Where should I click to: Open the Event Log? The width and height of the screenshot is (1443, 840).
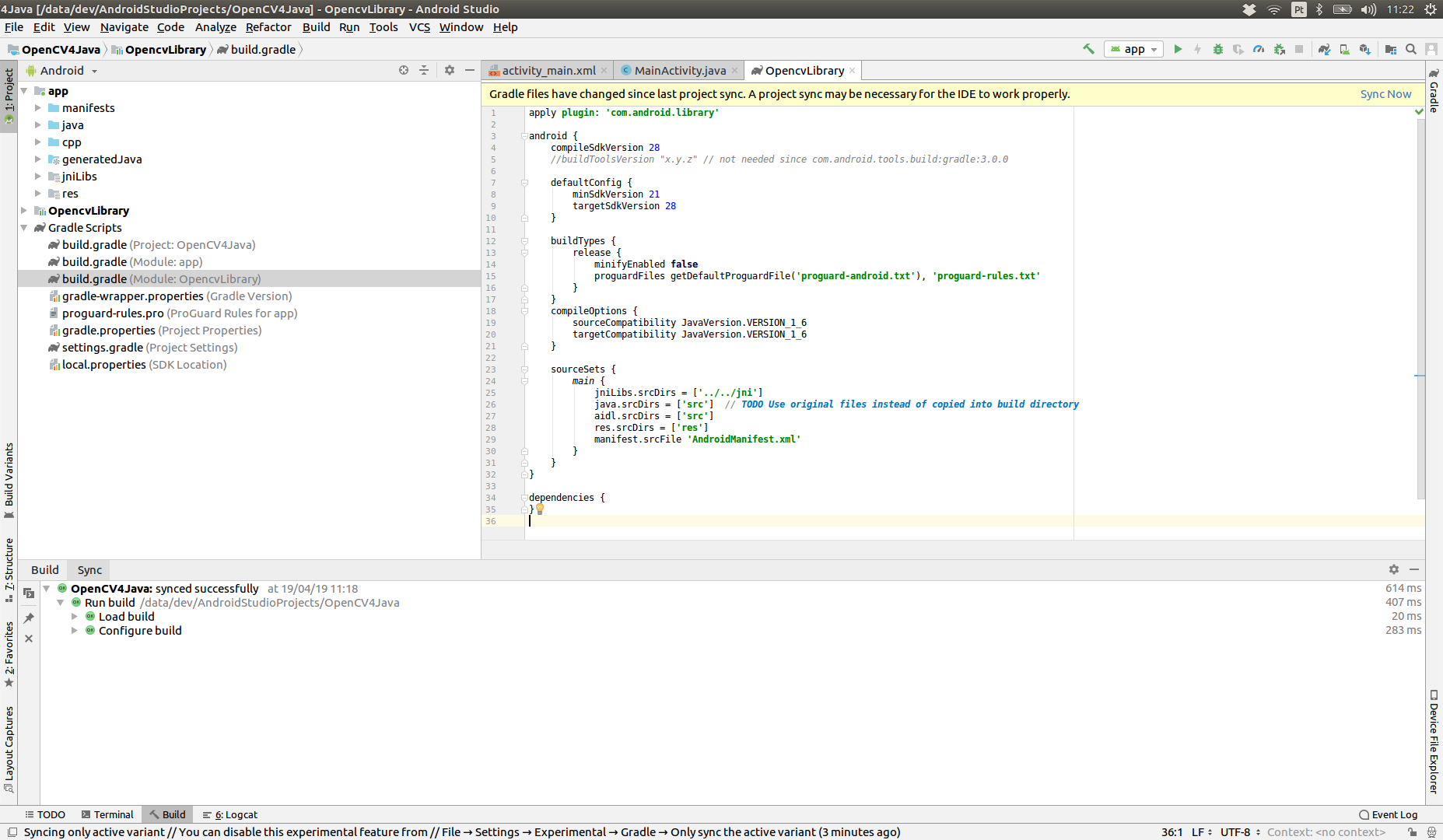point(1388,814)
